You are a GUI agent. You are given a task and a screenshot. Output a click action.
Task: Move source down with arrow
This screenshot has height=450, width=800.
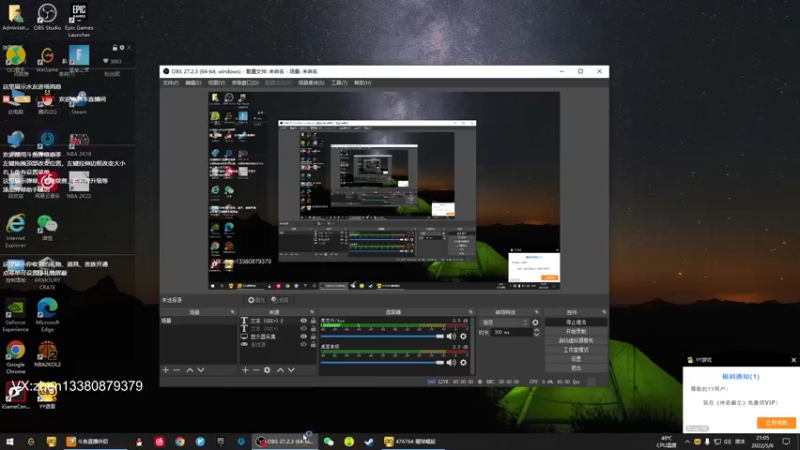pyautogui.click(x=291, y=370)
